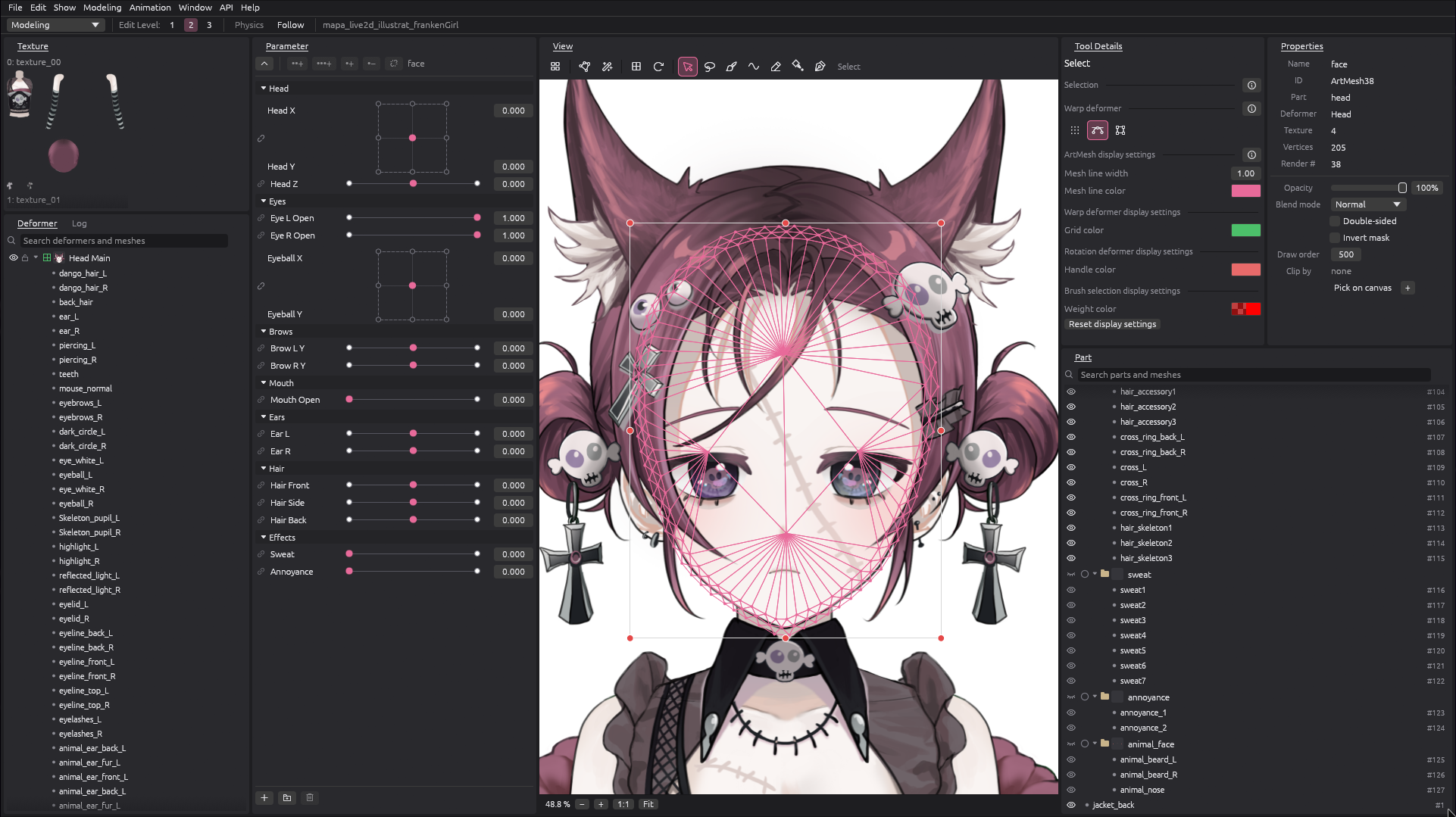Screen dimensions: 1456x817
Task: Pick the eraser tool in View toolbar
Action: 776,67
